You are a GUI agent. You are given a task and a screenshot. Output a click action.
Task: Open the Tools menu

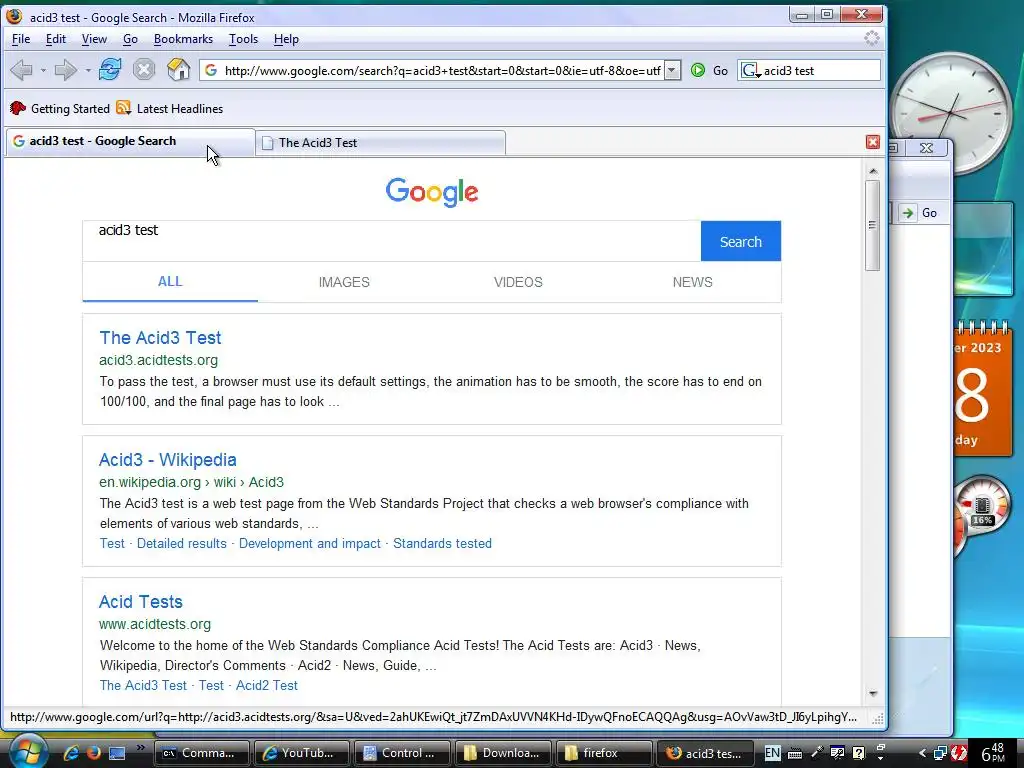[x=243, y=39]
